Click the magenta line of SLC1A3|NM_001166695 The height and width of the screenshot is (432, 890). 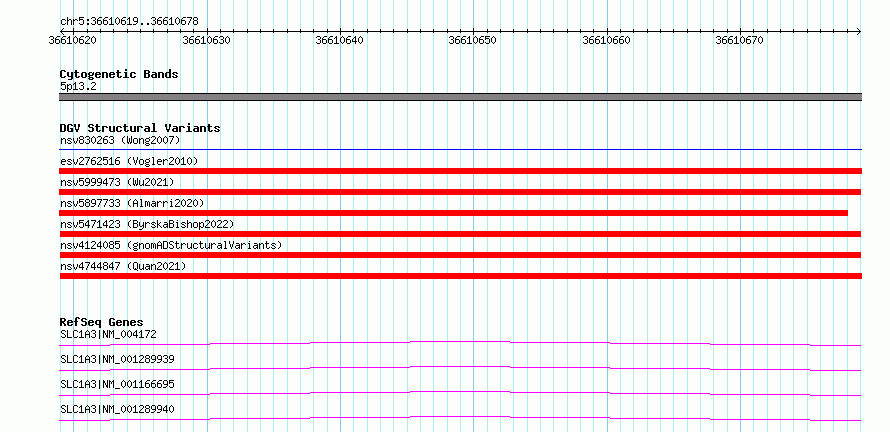tap(460, 393)
